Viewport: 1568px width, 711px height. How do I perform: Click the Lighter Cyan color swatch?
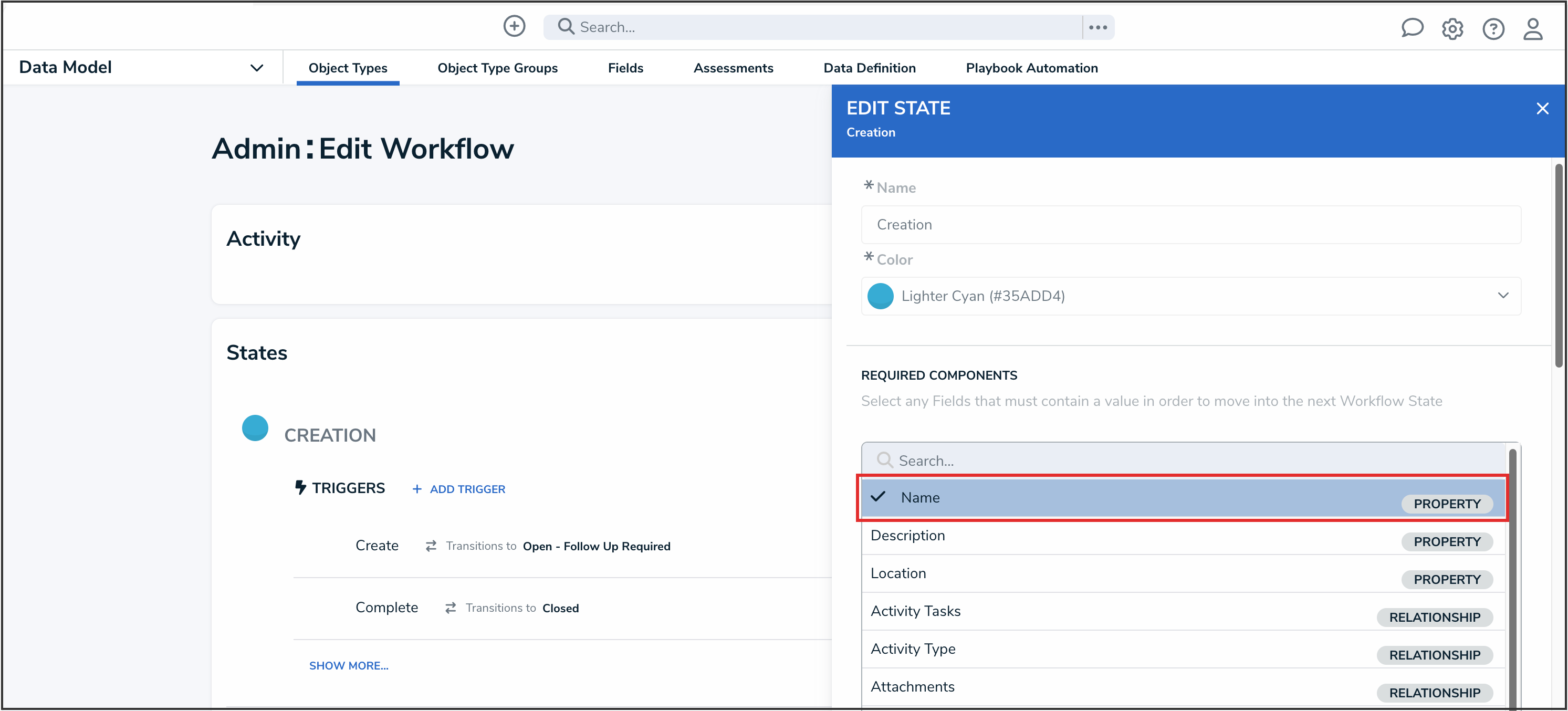point(880,297)
